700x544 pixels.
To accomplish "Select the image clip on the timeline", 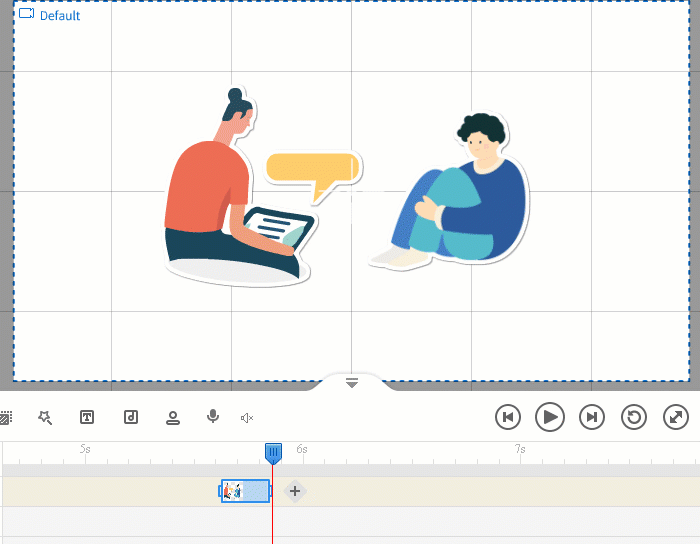I will point(246,491).
